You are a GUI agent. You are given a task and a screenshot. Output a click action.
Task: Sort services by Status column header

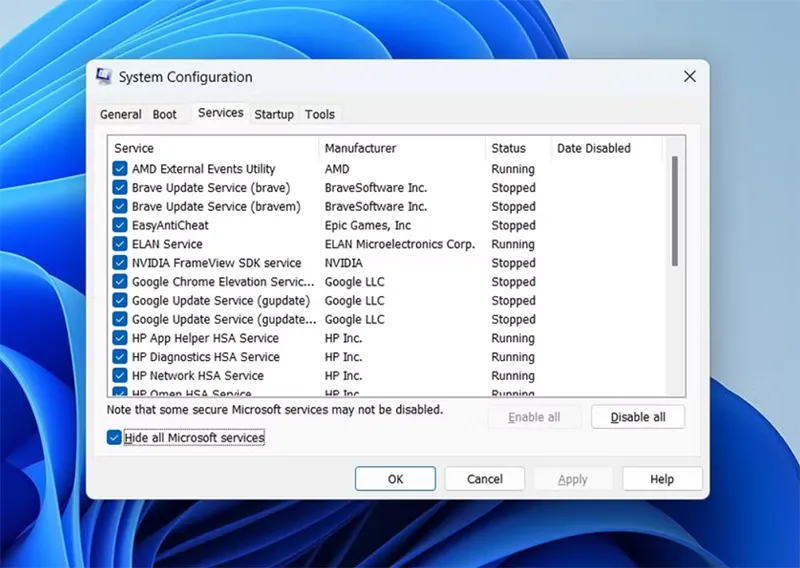(x=508, y=148)
